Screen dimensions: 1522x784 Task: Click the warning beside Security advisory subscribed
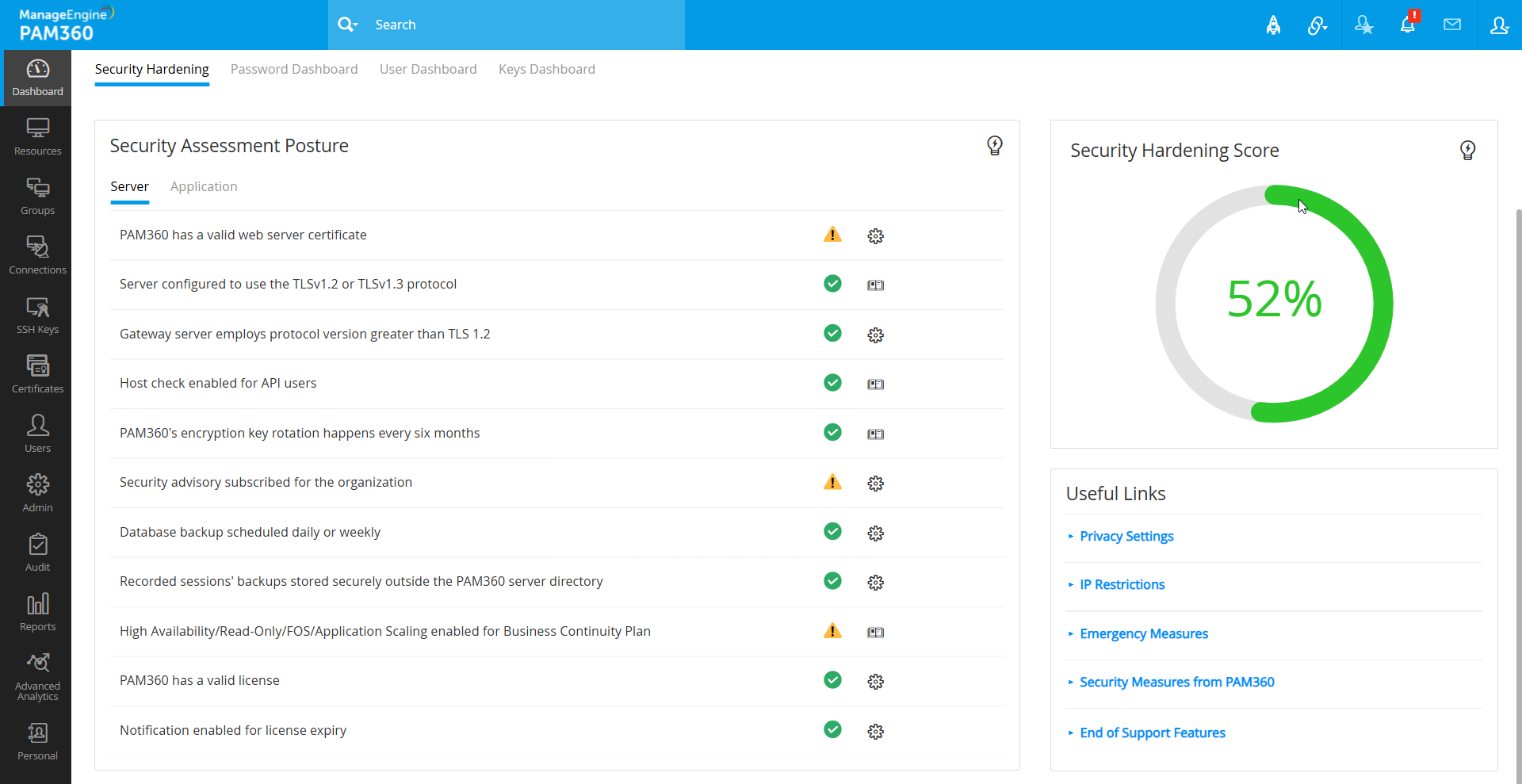[832, 482]
